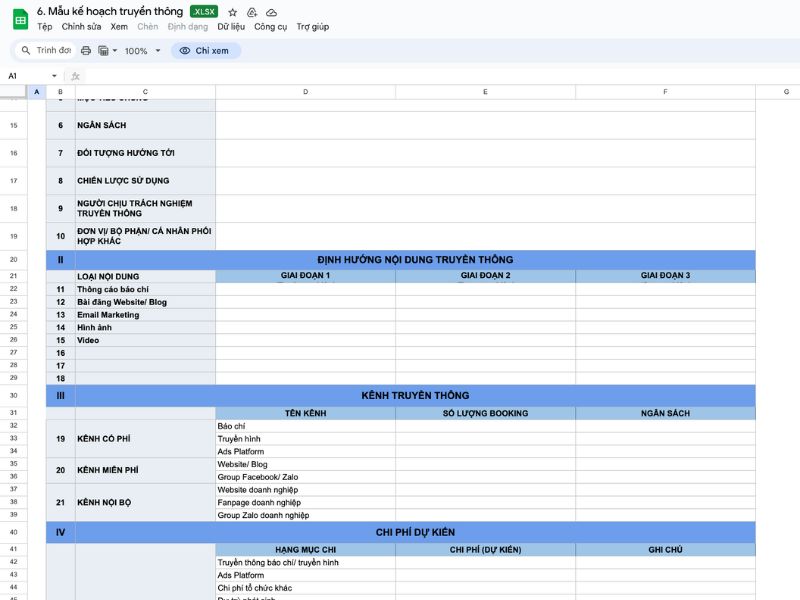The height and width of the screenshot is (600, 800).
Task: Select column D header
Action: tap(305, 92)
